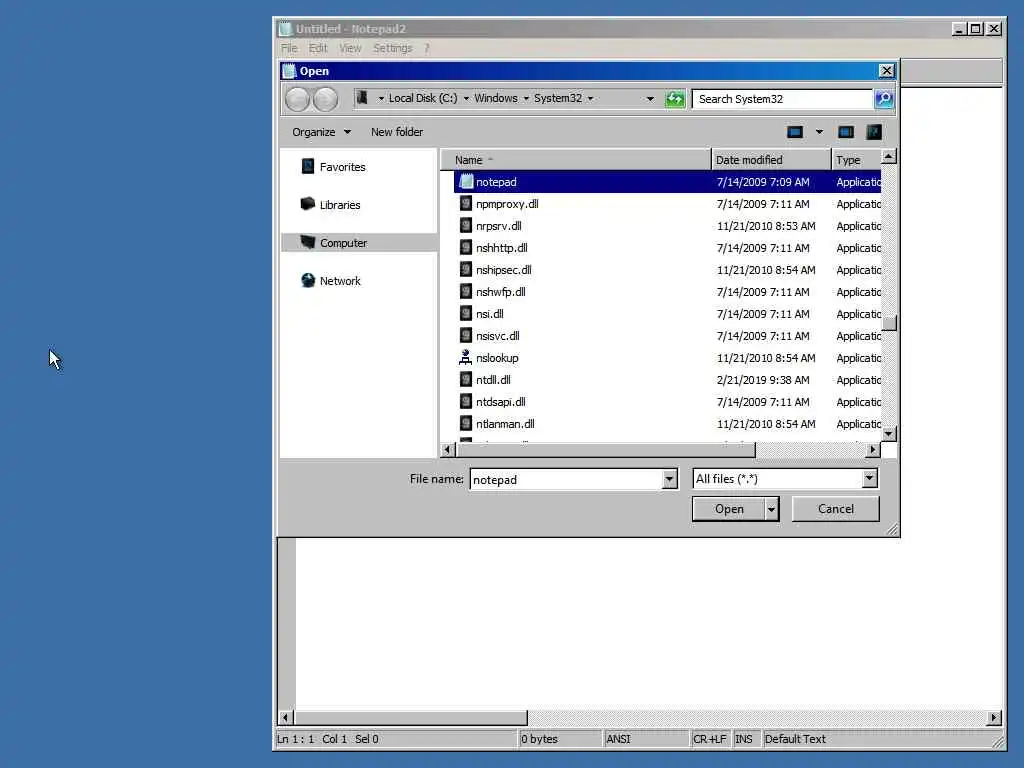This screenshot has height=768, width=1024.
Task: Expand the address bar history dropdown
Action: (650, 99)
